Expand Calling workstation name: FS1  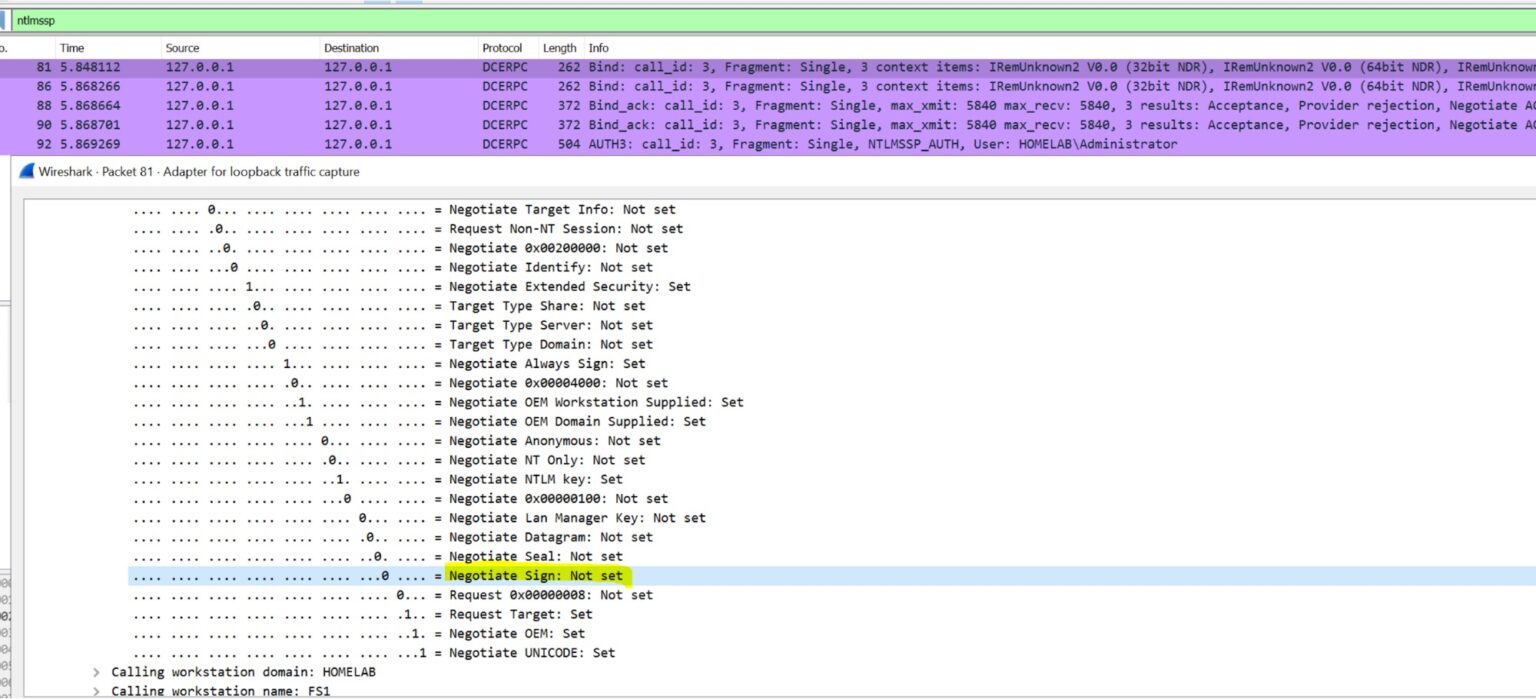click(96, 690)
